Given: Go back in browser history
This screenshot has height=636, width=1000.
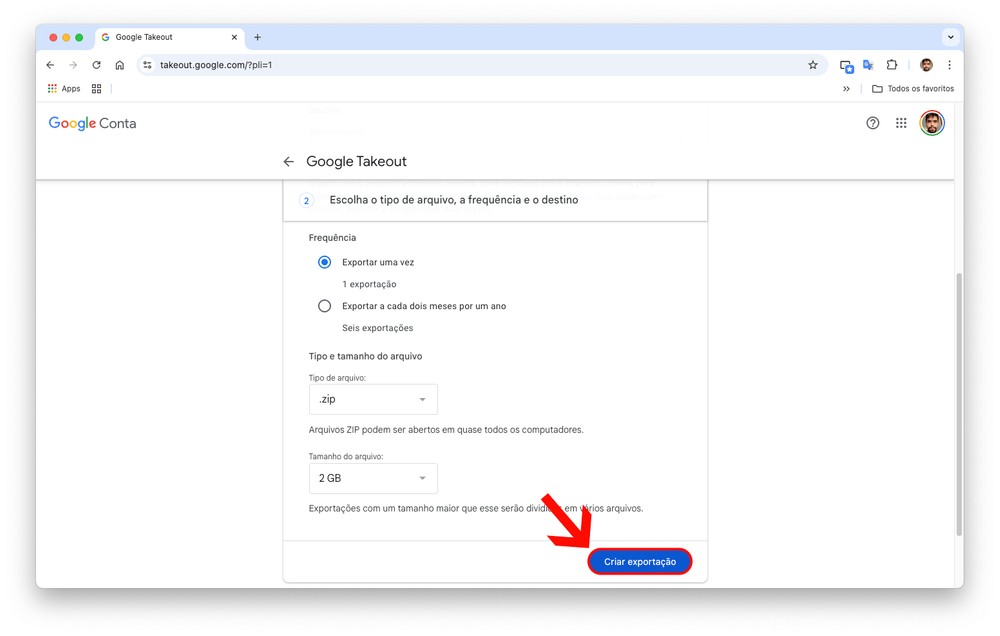Looking at the screenshot, I should click(50, 65).
